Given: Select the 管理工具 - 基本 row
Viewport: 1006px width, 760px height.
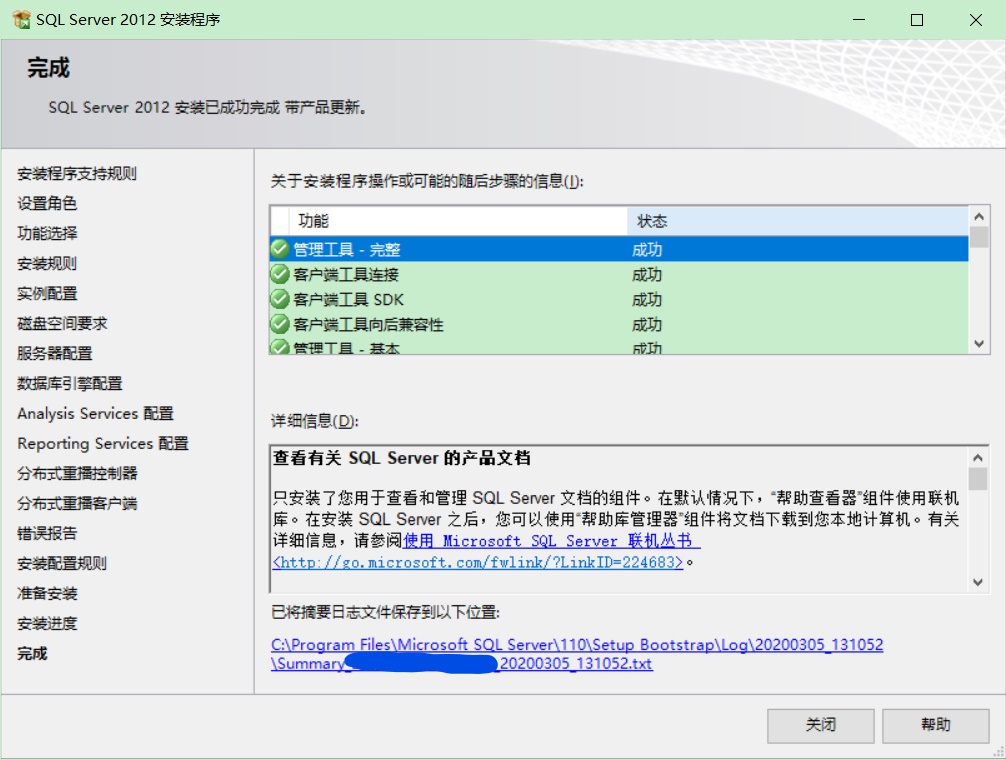Looking at the screenshot, I should coord(619,346).
